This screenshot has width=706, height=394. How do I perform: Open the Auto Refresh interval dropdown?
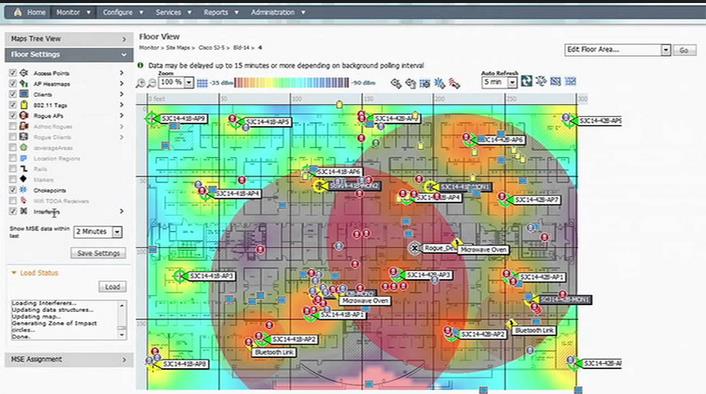pos(512,82)
